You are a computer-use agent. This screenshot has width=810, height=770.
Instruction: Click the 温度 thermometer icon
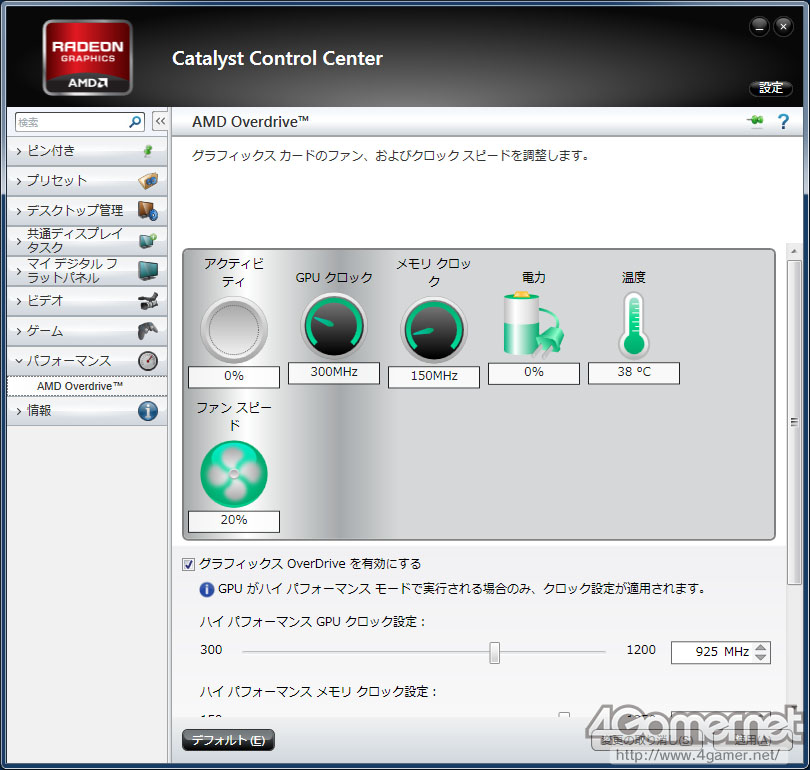tap(634, 325)
